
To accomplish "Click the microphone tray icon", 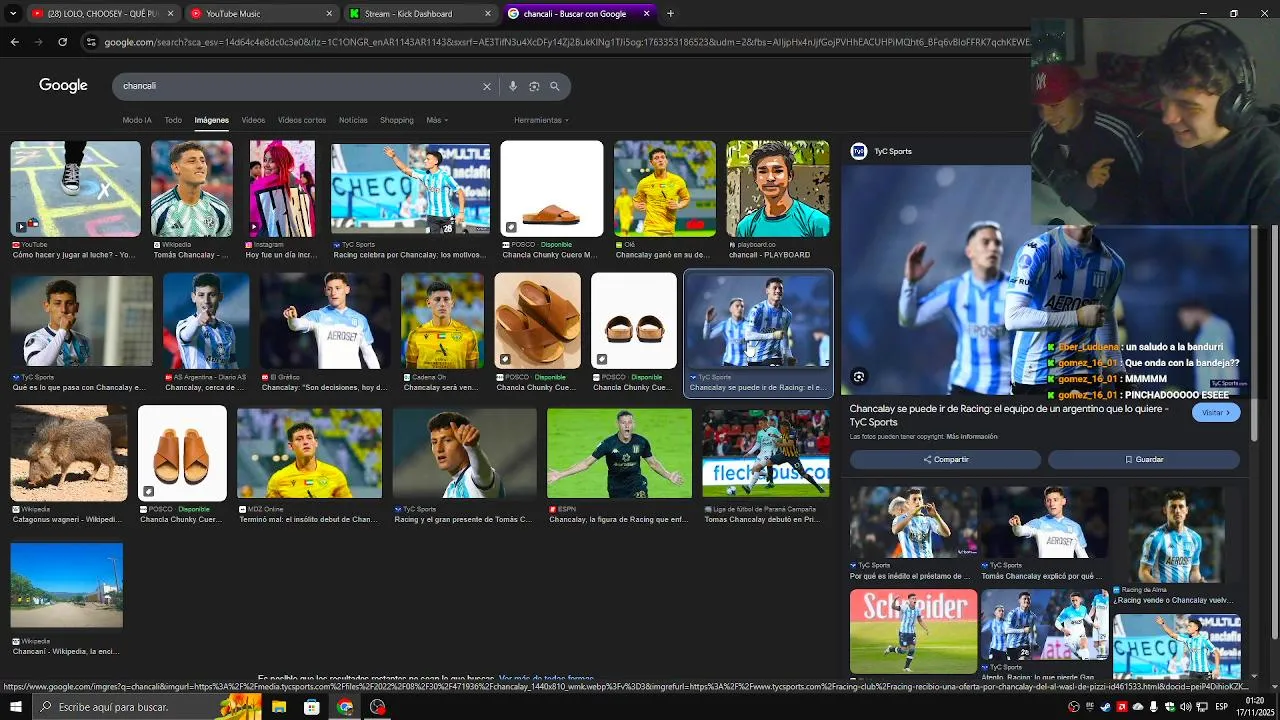I will (1154, 707).
